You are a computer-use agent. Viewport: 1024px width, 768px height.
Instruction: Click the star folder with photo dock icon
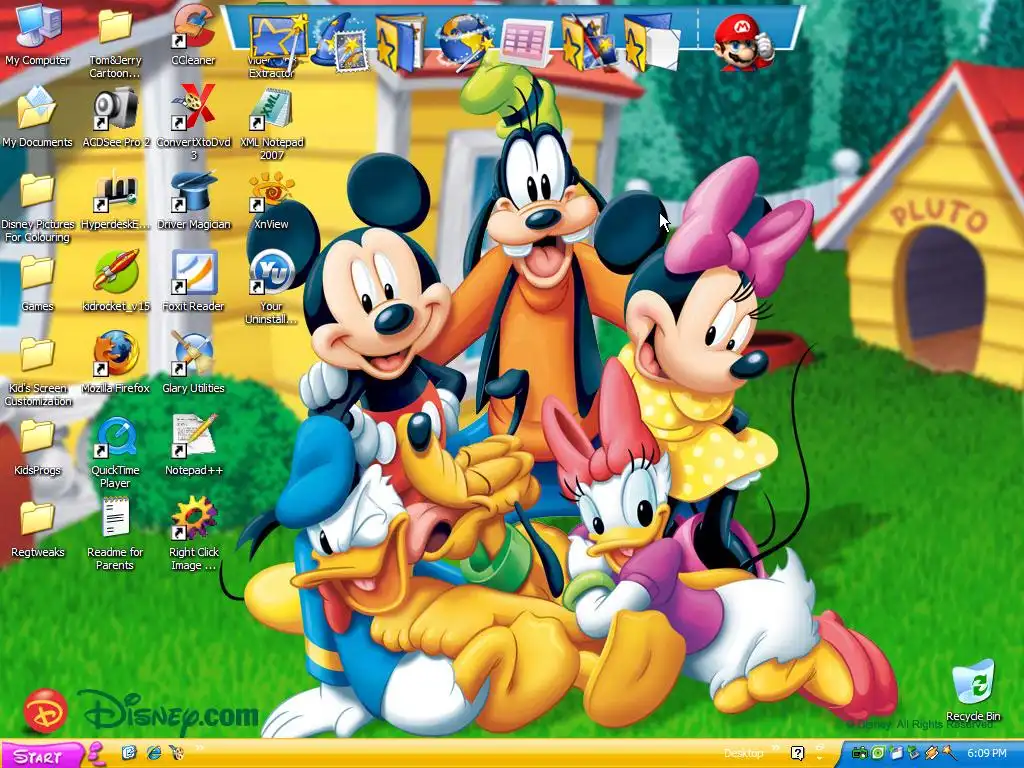click(x=589, y=43)
